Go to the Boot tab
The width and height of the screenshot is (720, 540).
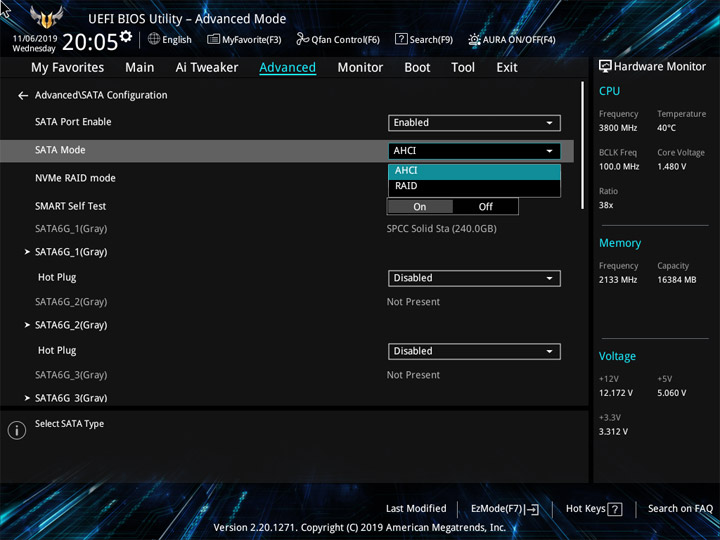417,68
